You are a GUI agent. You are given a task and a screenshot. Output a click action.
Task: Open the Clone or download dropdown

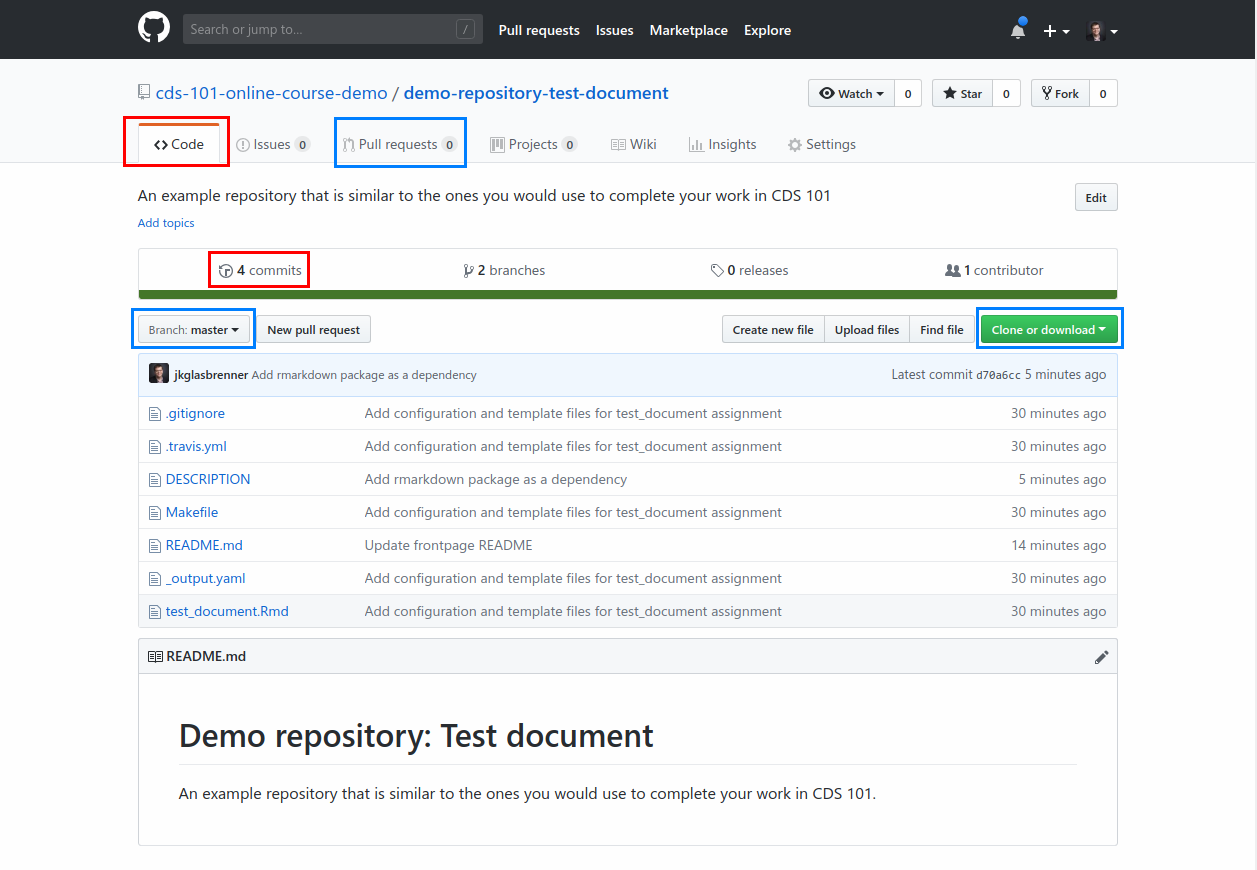tap(1049, 330)
